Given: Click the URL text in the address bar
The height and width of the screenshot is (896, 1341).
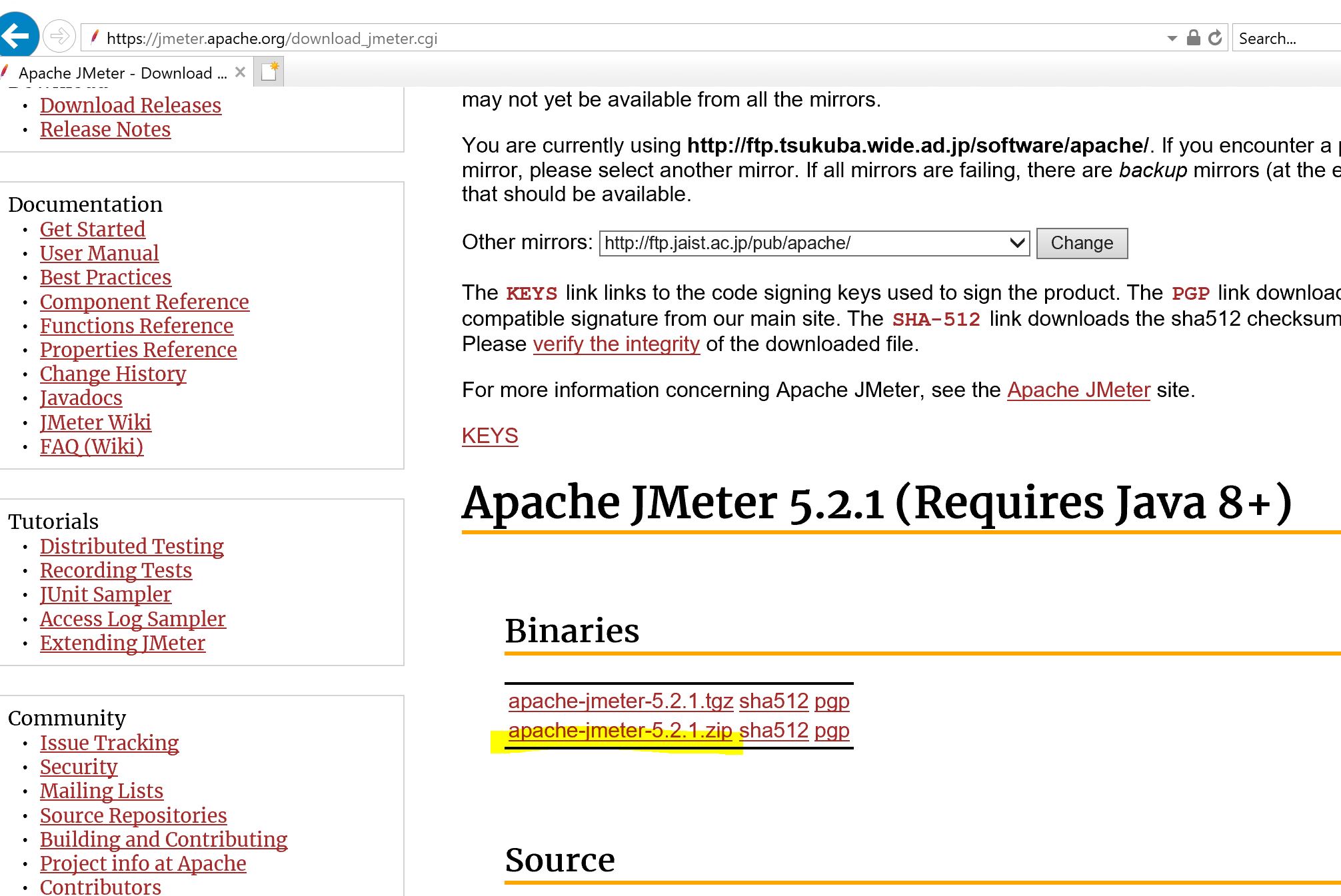Looking at the screenshot, I should click(x=272, y=39).
